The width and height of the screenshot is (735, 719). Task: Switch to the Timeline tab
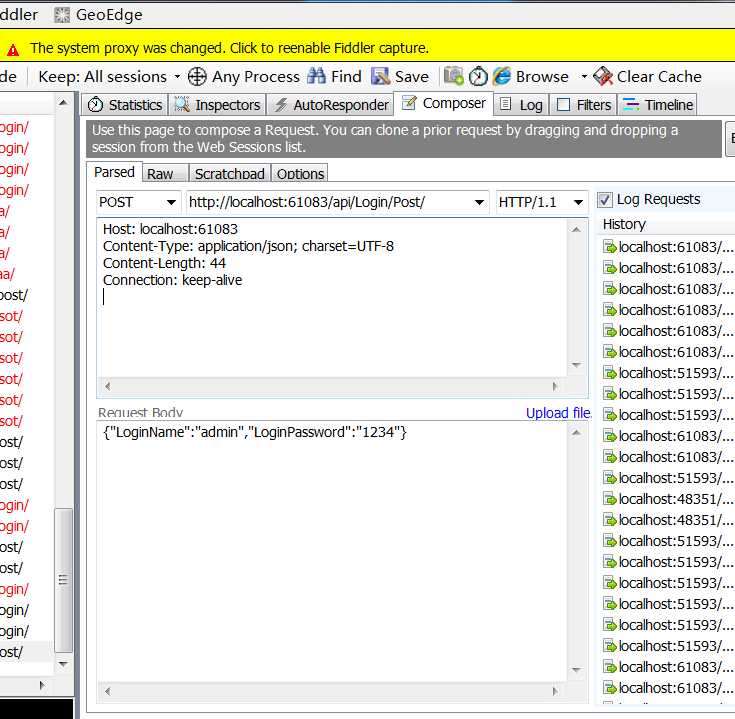coord(657,105)
